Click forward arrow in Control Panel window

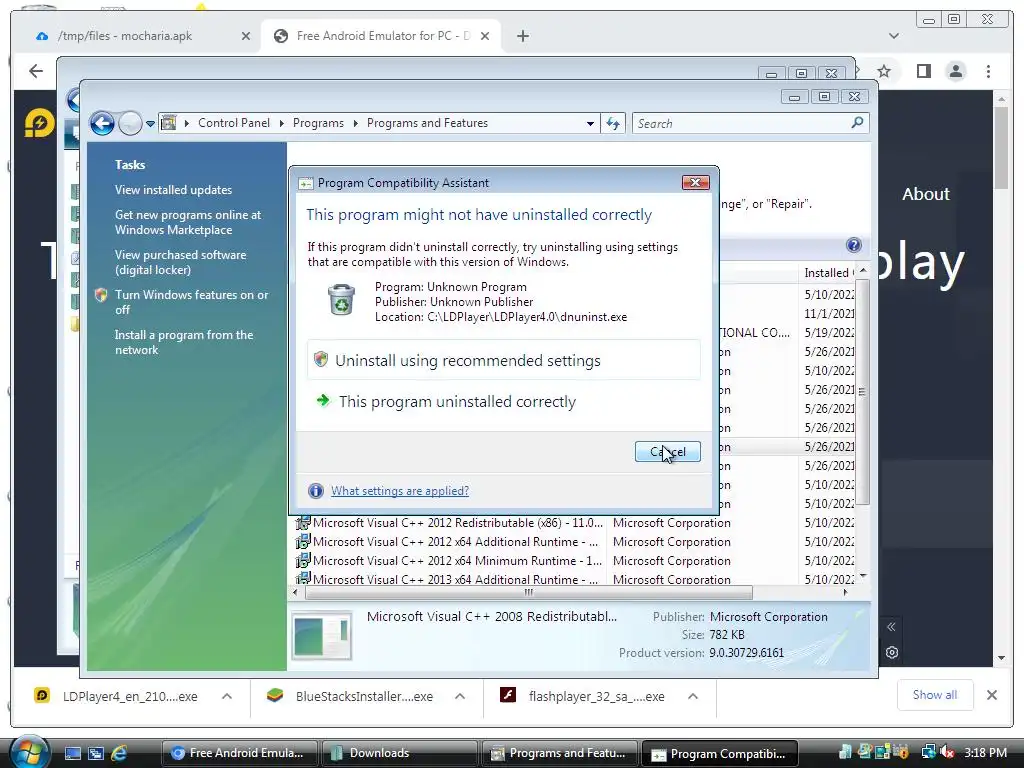[x=130, y=123]
